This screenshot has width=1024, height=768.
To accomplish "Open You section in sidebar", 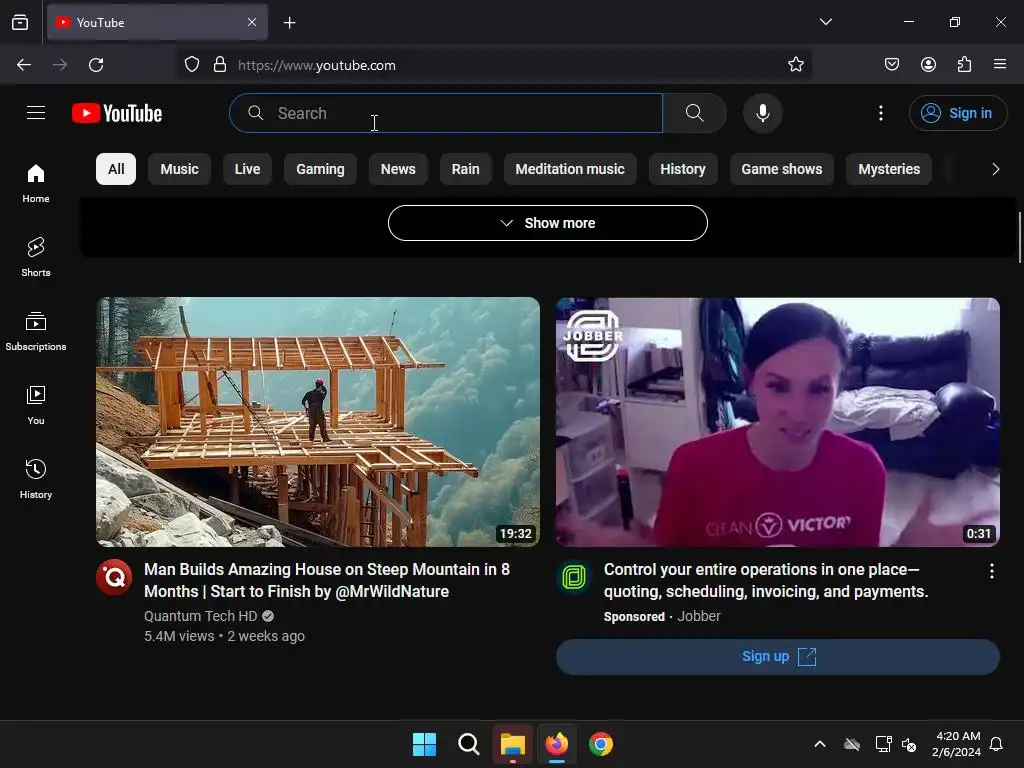I will (x=36, y=405).
